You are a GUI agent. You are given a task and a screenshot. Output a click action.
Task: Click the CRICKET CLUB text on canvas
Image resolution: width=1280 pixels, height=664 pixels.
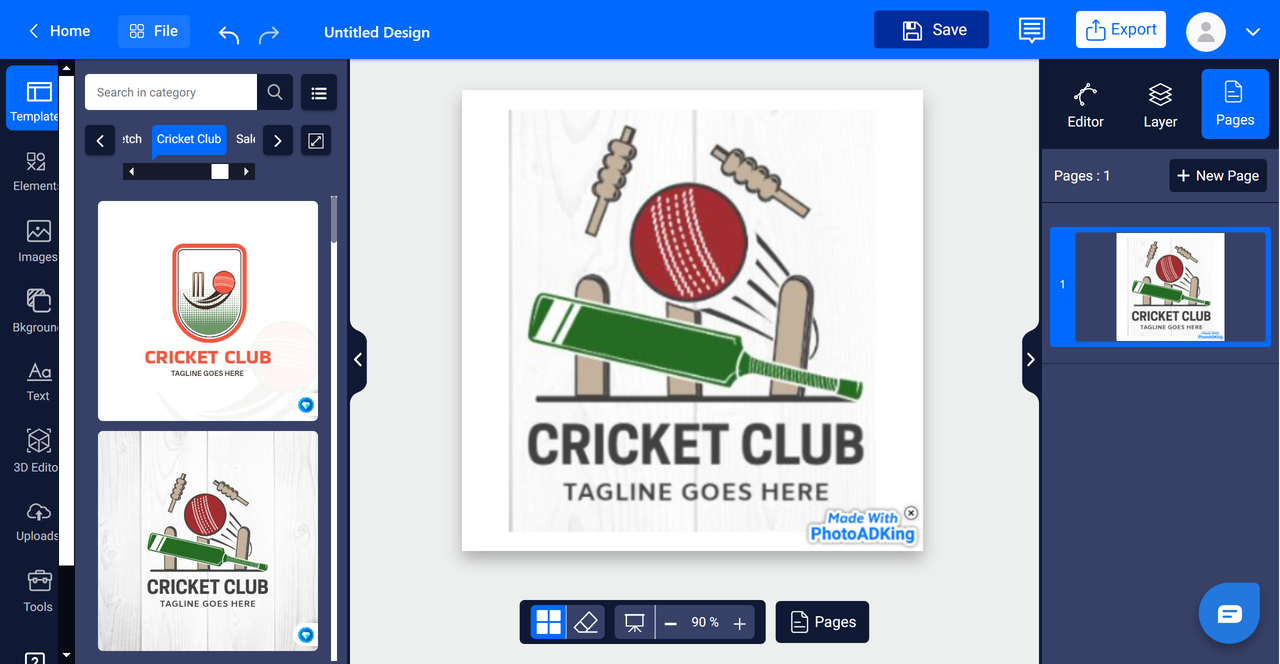tap(695, 445)
